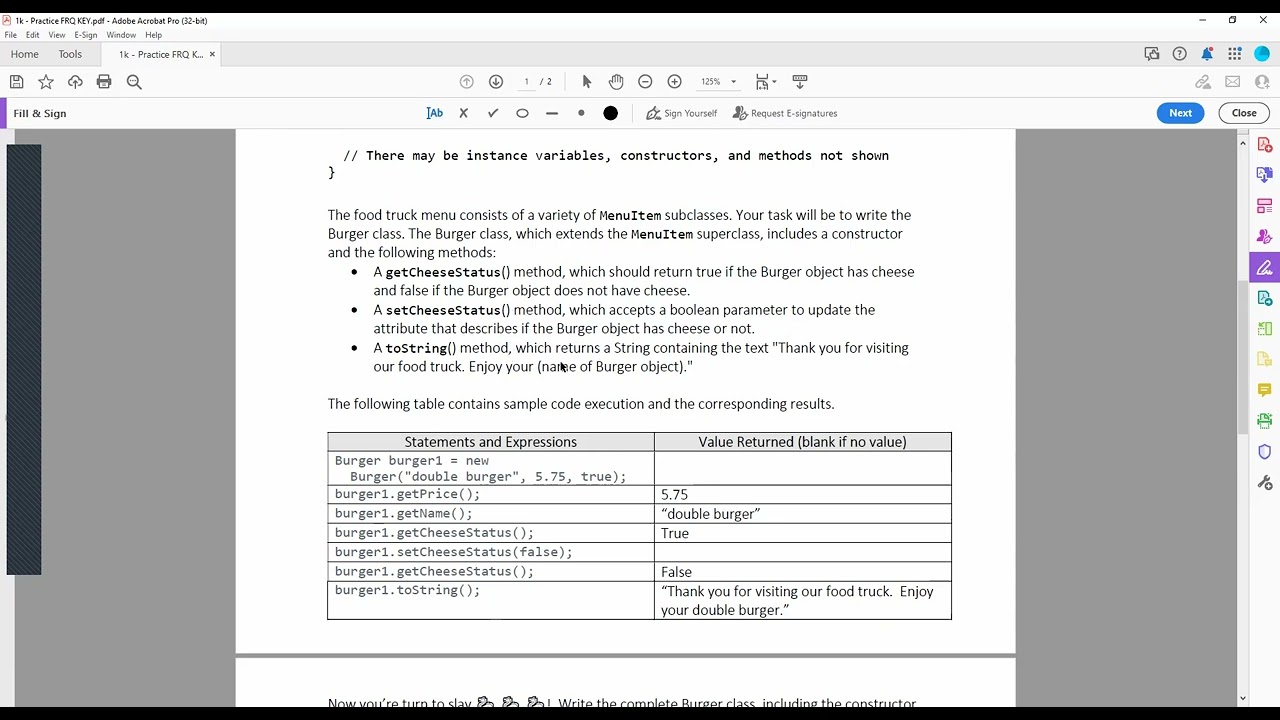Open the Request E-signatures sidebar icon
This screenshot has height=720, width=1280.
pos(1265,237)
